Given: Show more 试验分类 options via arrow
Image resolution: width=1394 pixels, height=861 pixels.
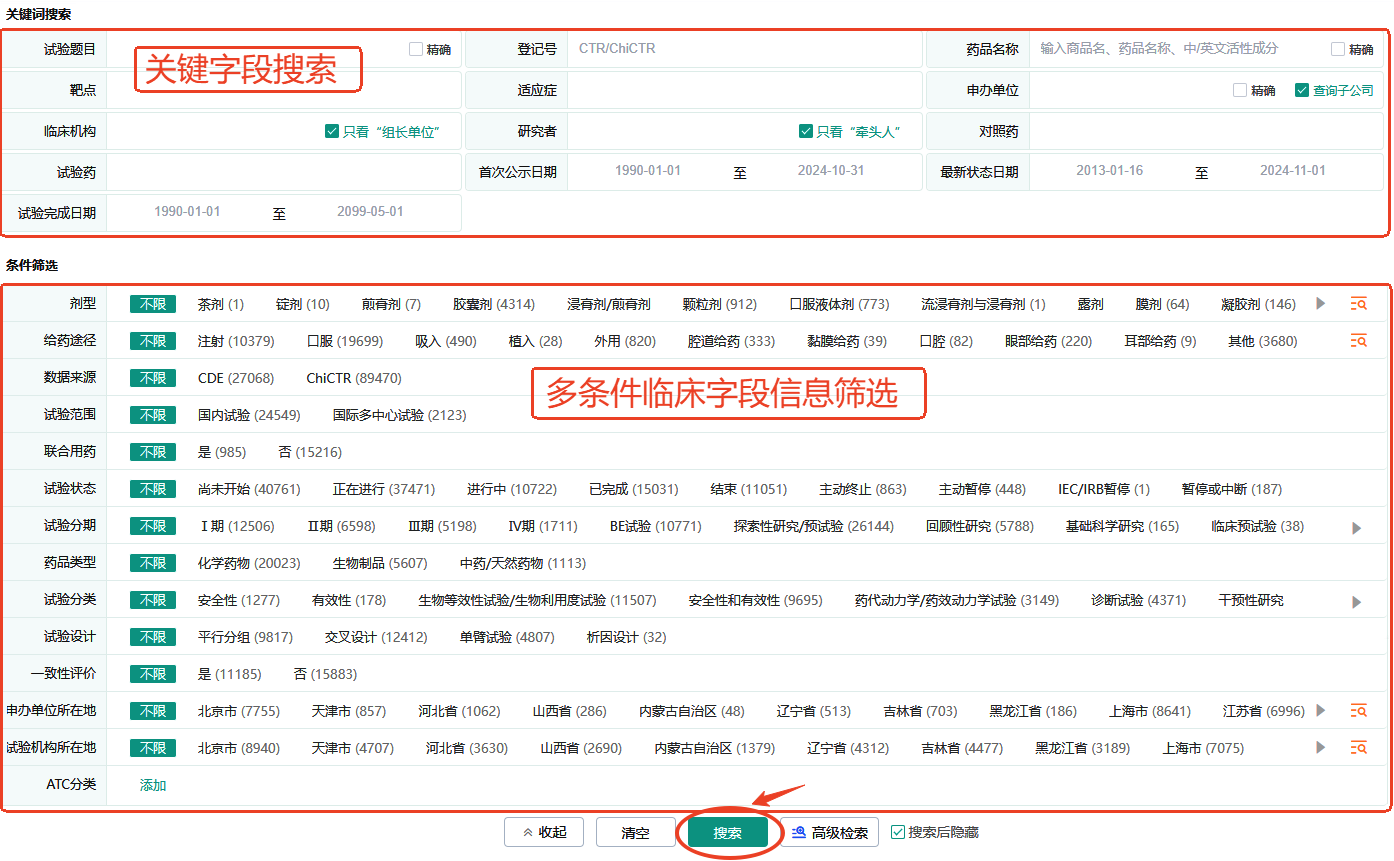Looking at the screenshot, I should coord(1357,601).
